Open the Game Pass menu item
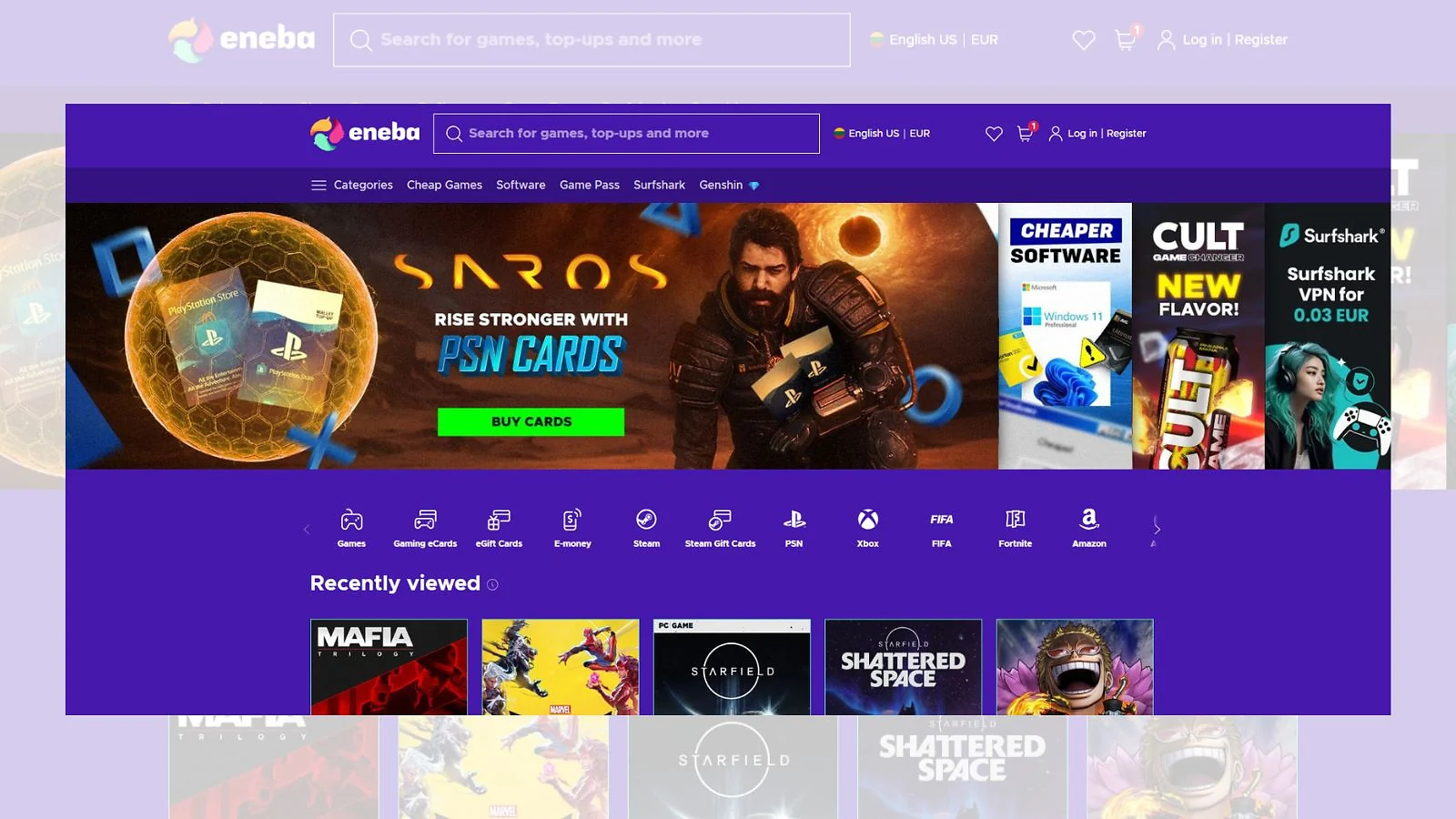 pos(590,185)
